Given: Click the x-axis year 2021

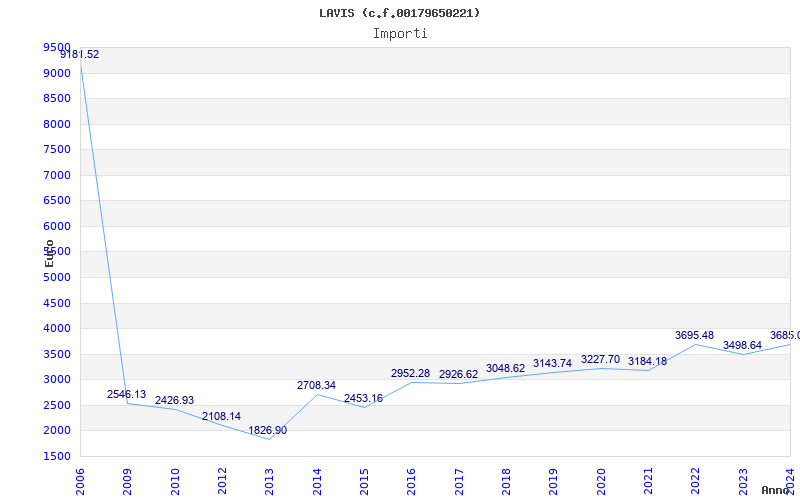Looking at the screenshot, I should click(648, 482).
